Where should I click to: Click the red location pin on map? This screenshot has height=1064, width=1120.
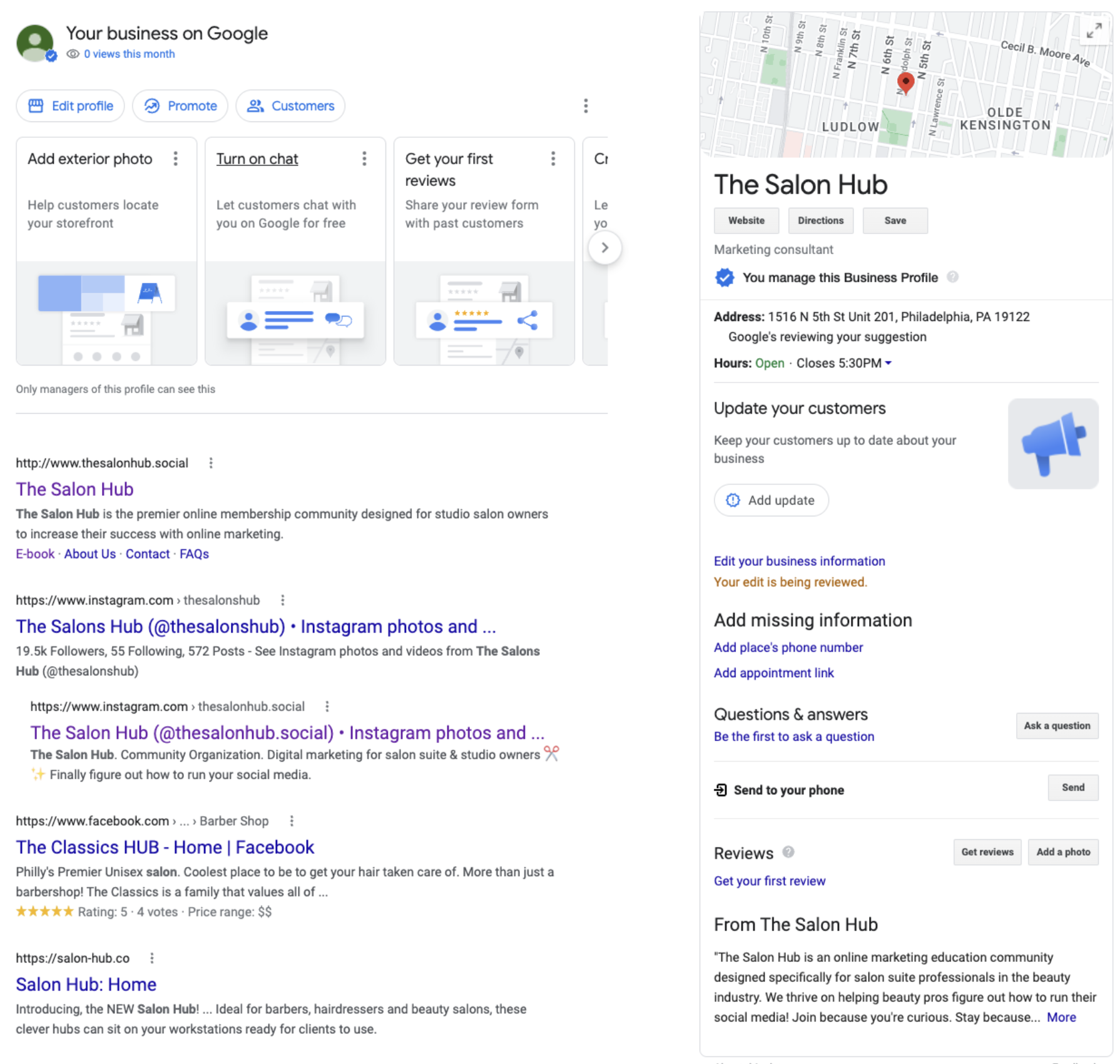(905, 82)
